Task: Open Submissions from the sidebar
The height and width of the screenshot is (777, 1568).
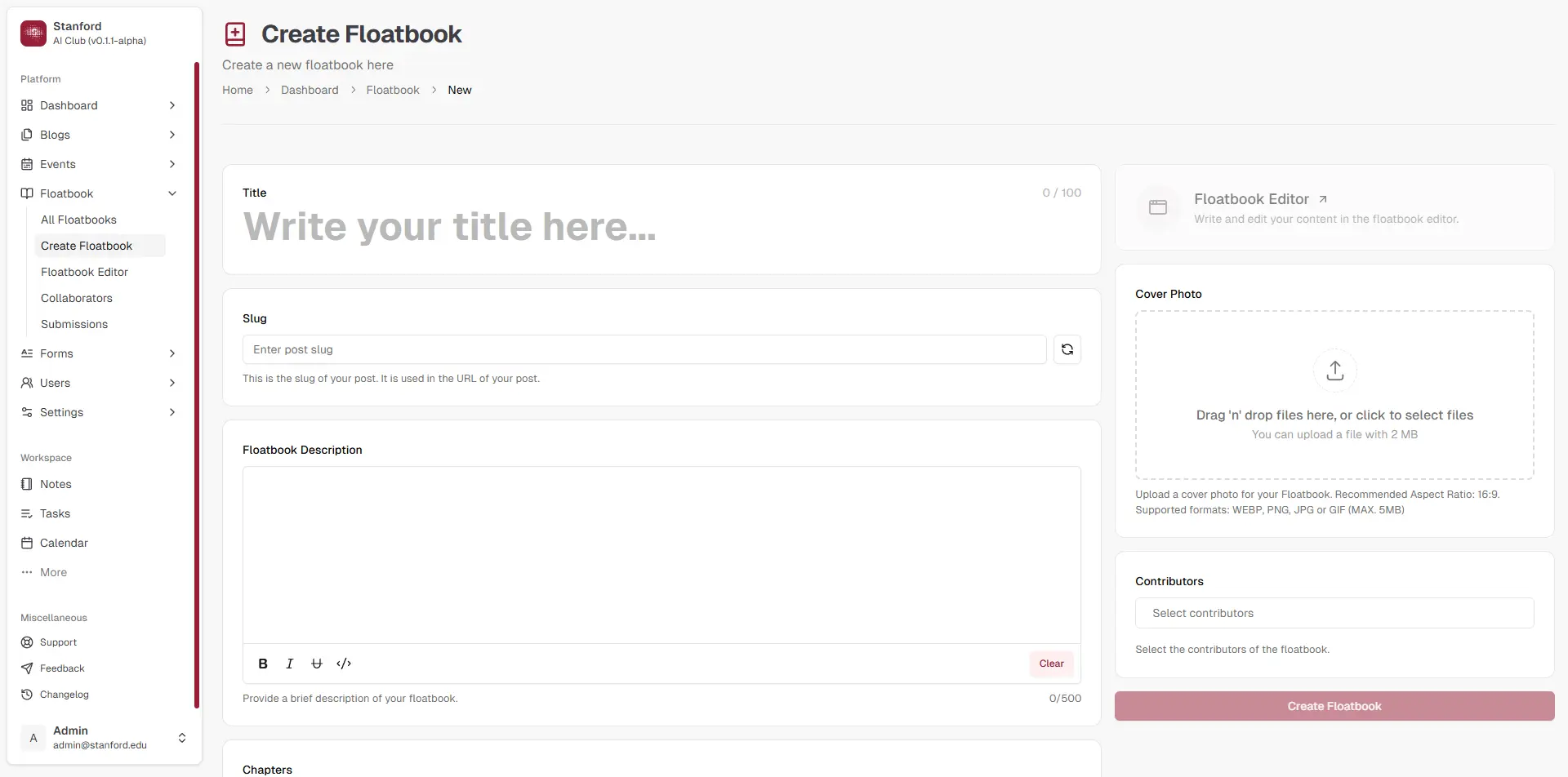Action: click(x=74, y=324)
